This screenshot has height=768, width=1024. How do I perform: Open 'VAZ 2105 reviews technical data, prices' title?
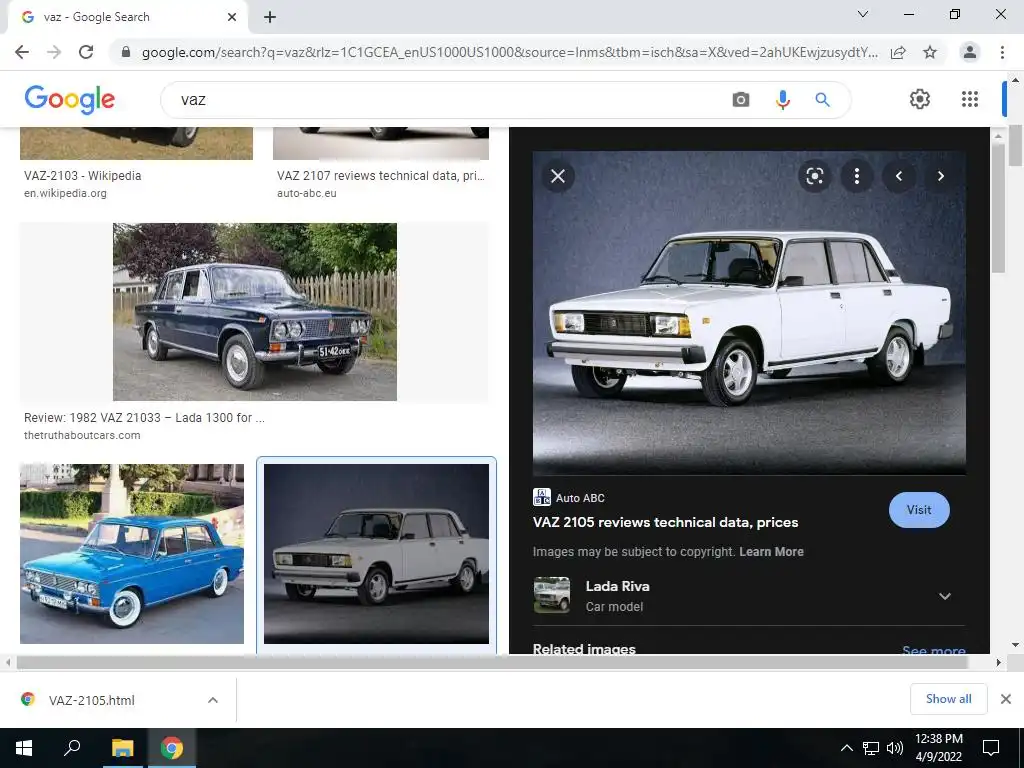(665, 522)
